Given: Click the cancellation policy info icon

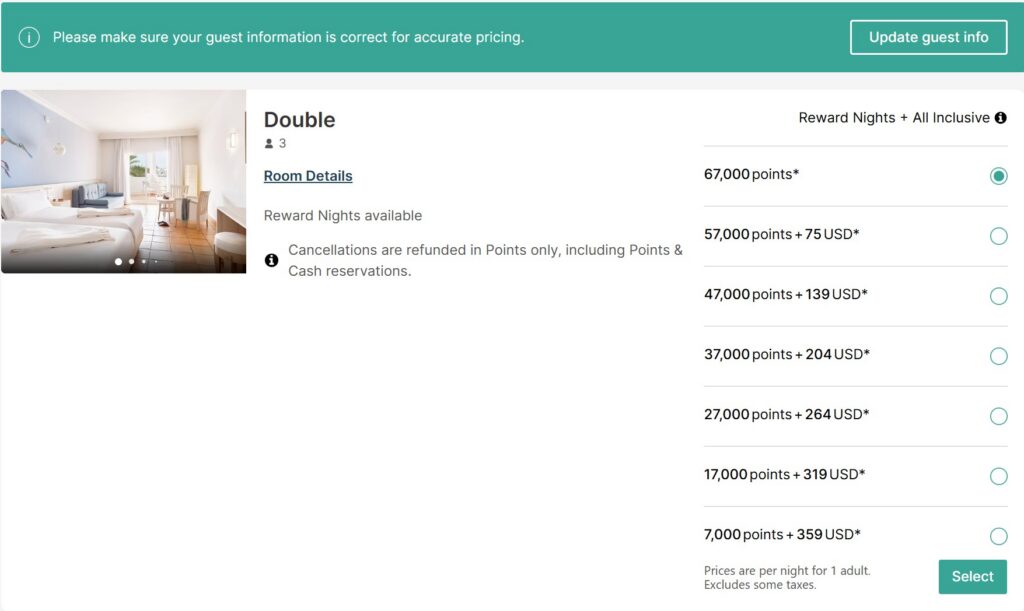Looking at the screenshot, I should [271, 260].
